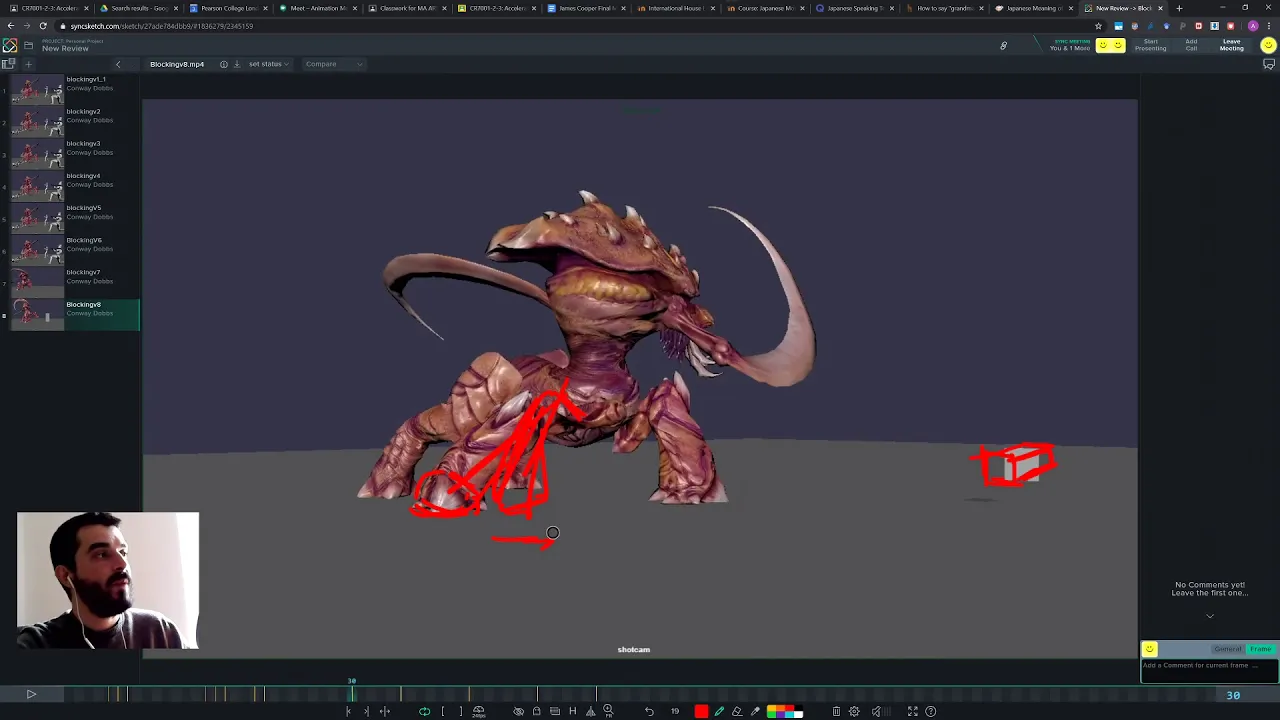1280x720 pixels.
Task: Select the General comment type
Action: (x=1227, y=649)
